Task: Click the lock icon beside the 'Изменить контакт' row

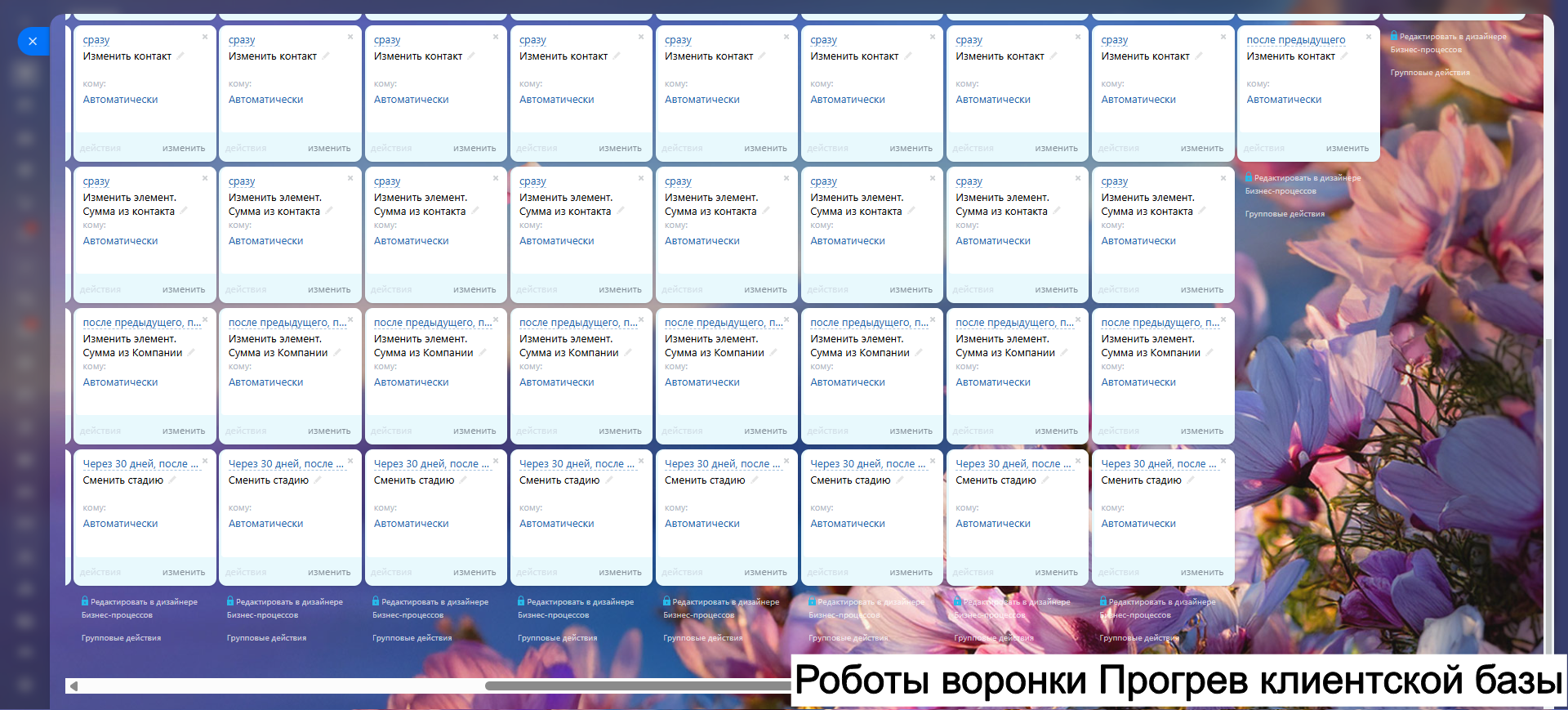Action: (x=1394, y=36)
